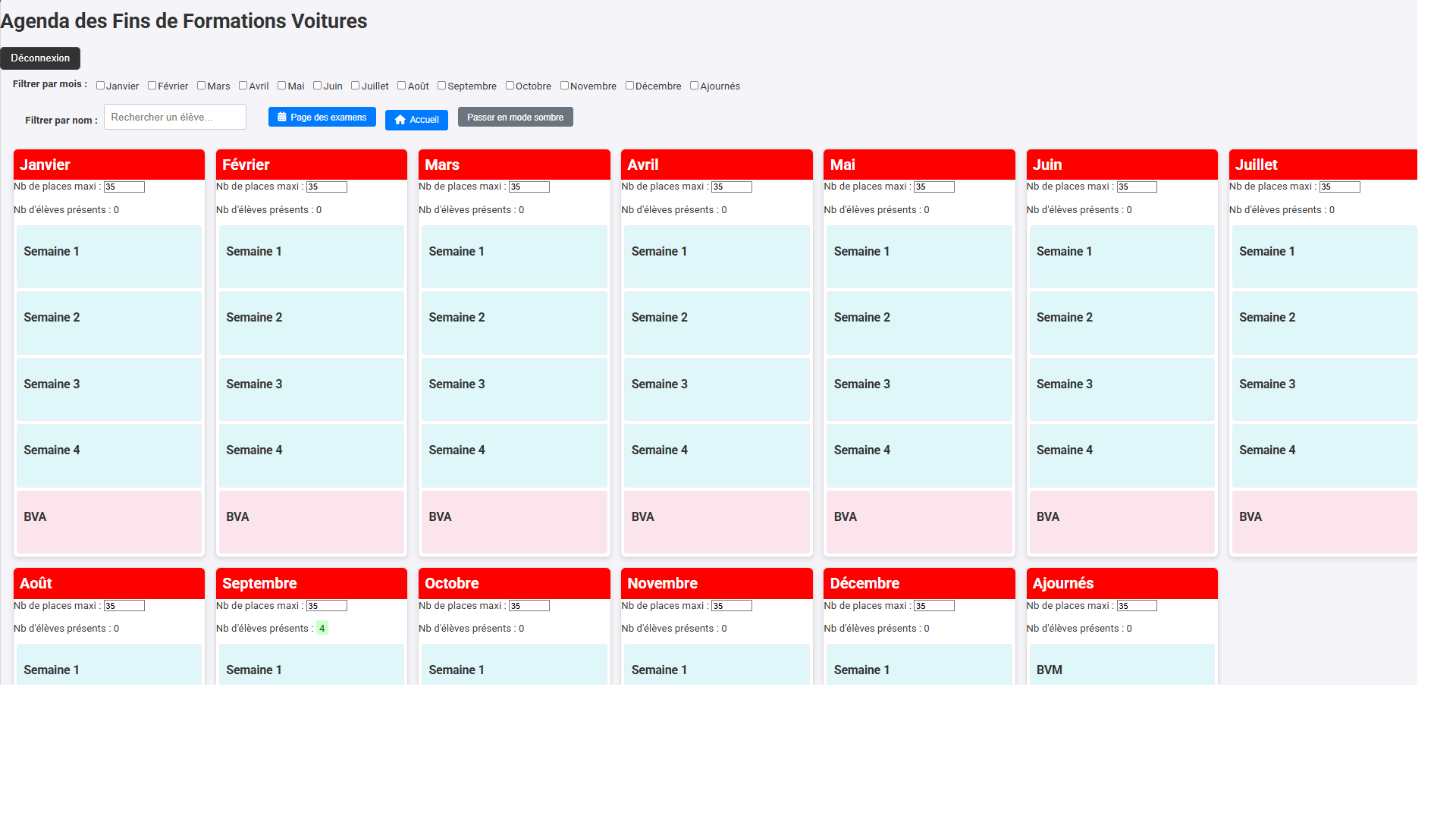Image resolution: width=1456 pixels, height=819 pixels.
Task: Click the calendar icon on Page des examens
Action: tap(281, 117)
